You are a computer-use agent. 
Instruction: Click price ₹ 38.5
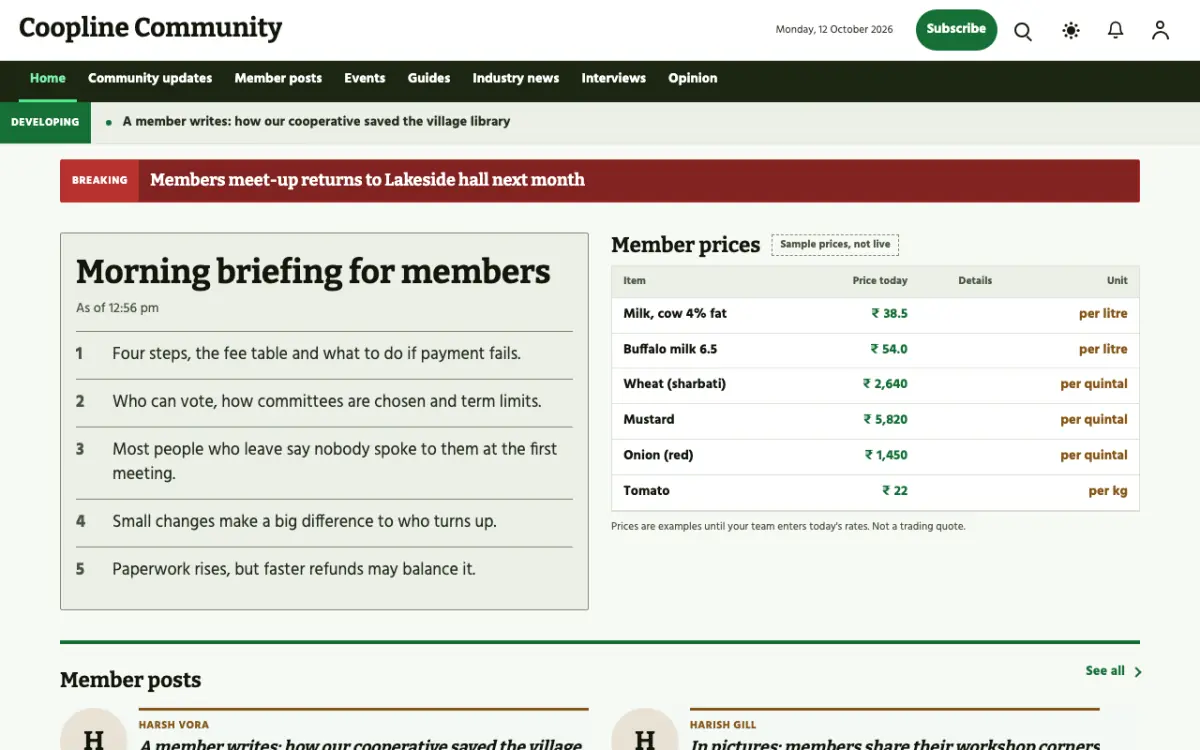(x=889, y=314)
